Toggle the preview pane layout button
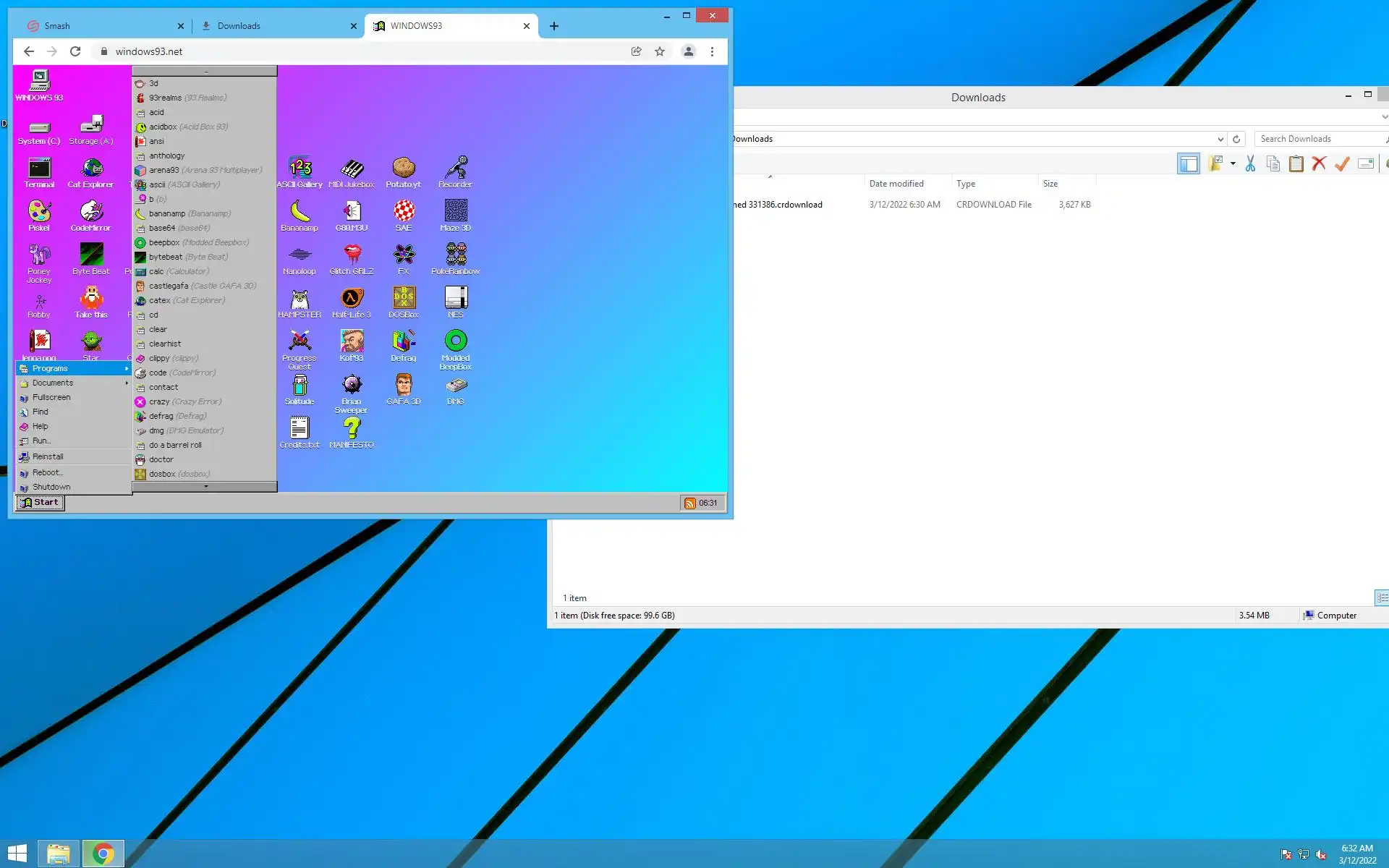 (x=1188, y=164)
